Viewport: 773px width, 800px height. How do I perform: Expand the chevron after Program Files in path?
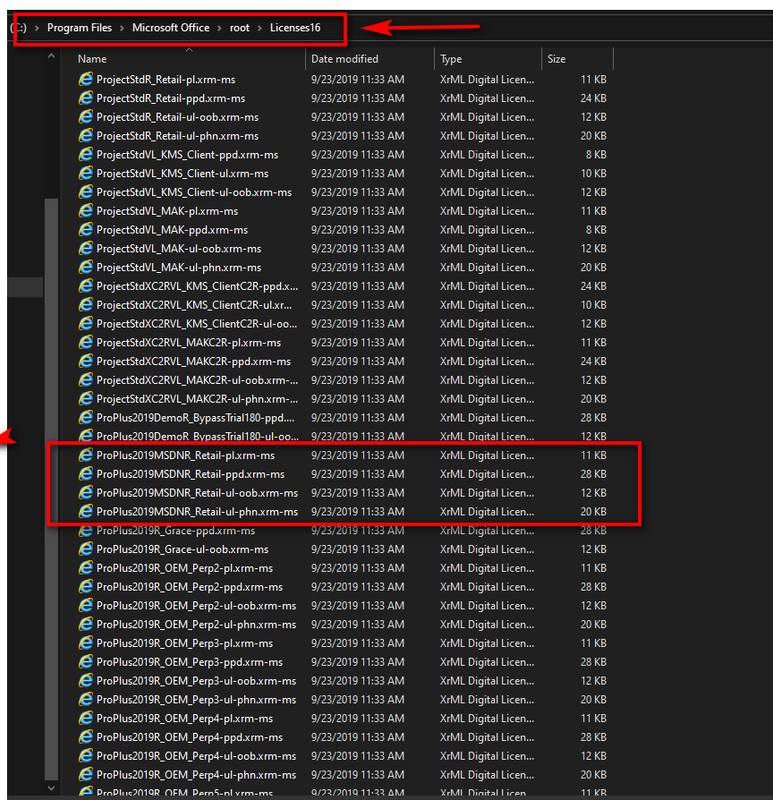coord(122,28)
